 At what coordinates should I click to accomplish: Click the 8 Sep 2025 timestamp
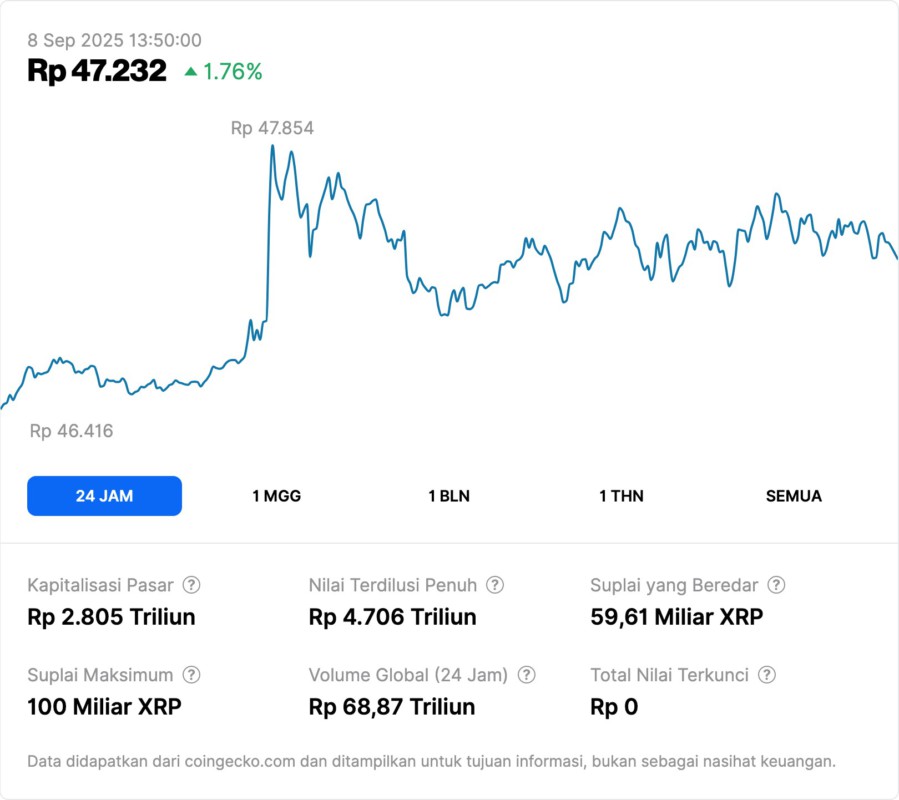(114, 40)
